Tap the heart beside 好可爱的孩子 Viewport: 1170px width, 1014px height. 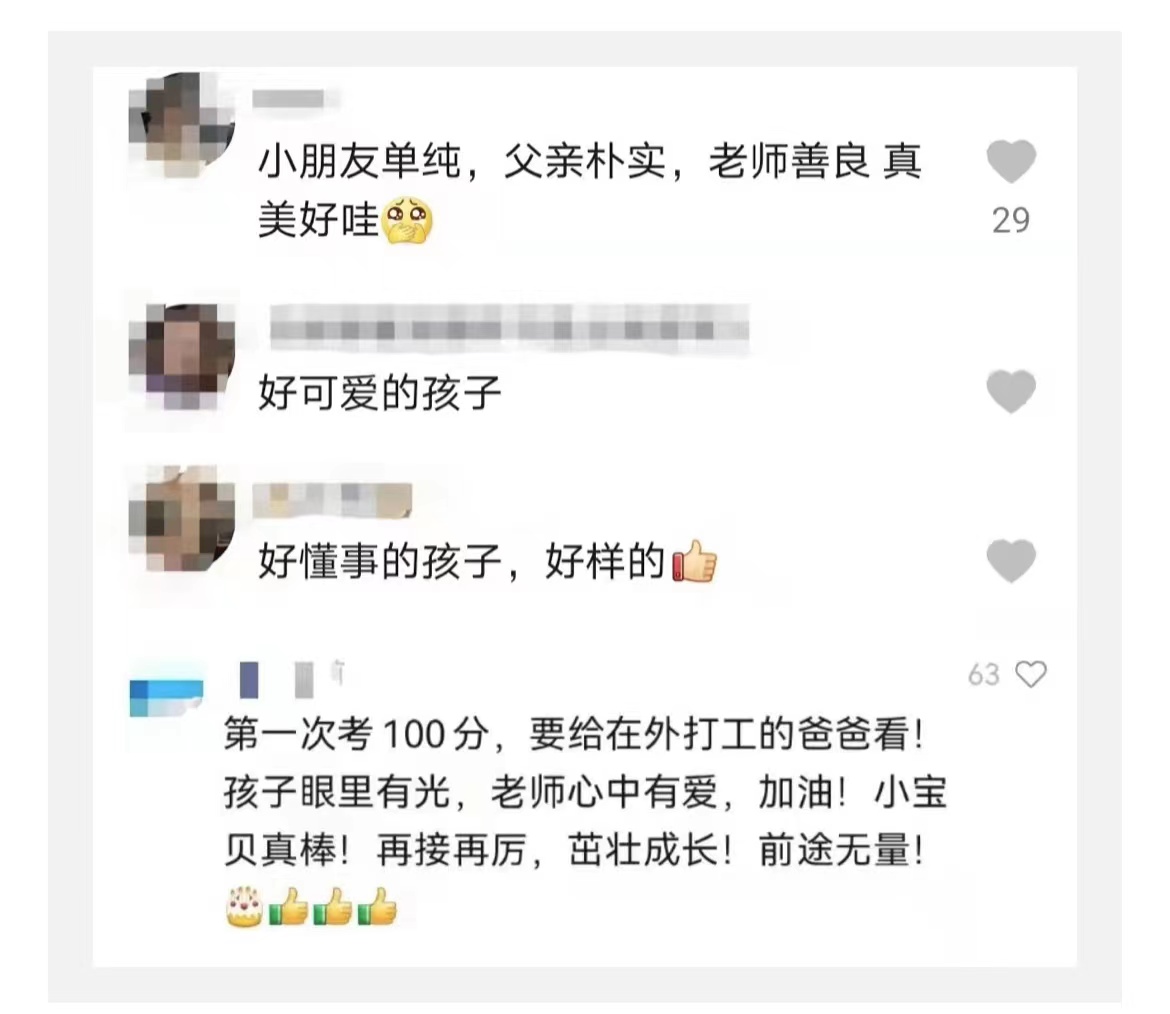coord(1011,392)
